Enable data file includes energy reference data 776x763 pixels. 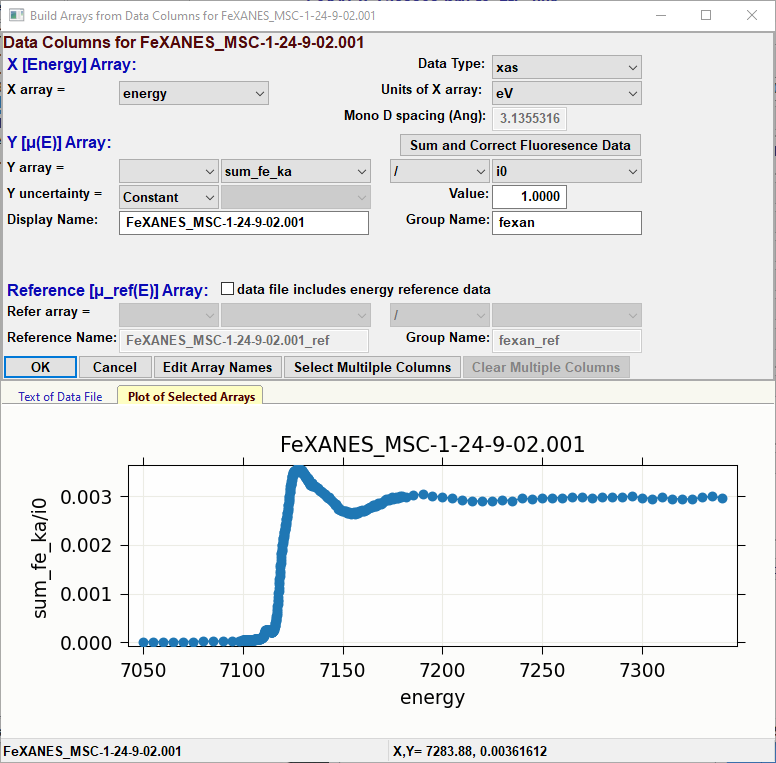pos(227,290)
